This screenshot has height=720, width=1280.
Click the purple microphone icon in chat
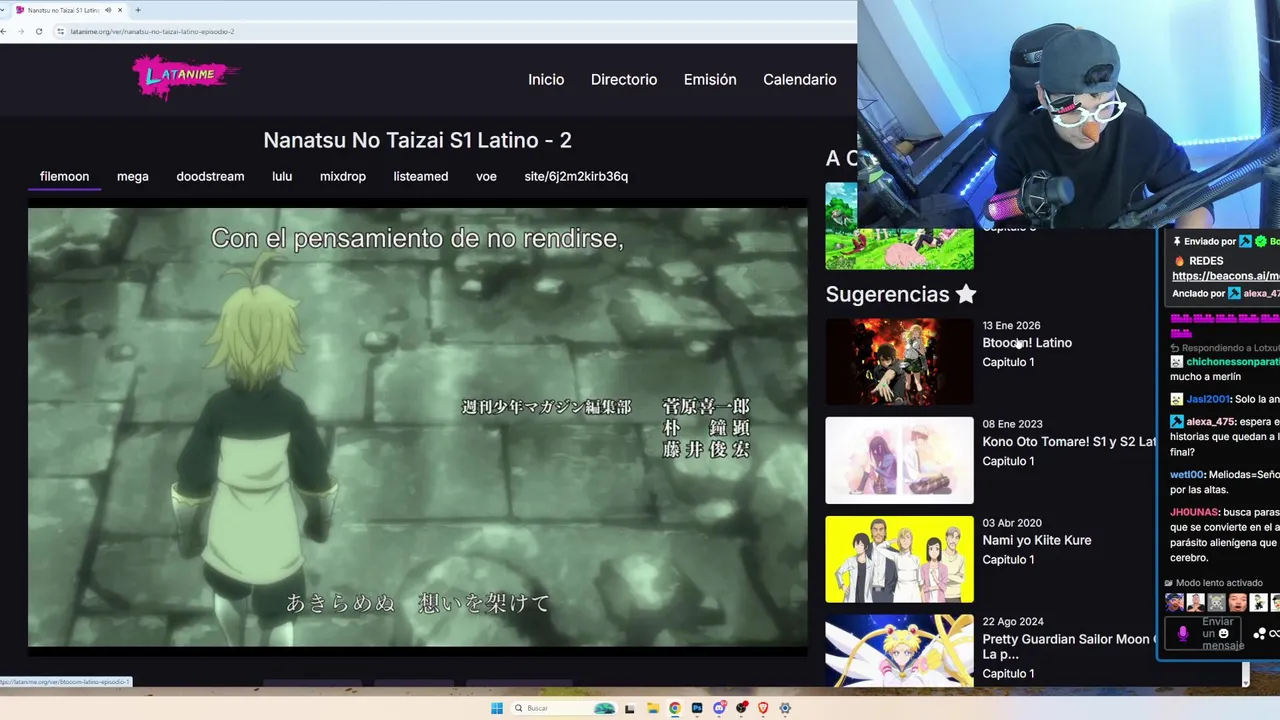[1183, 634]
